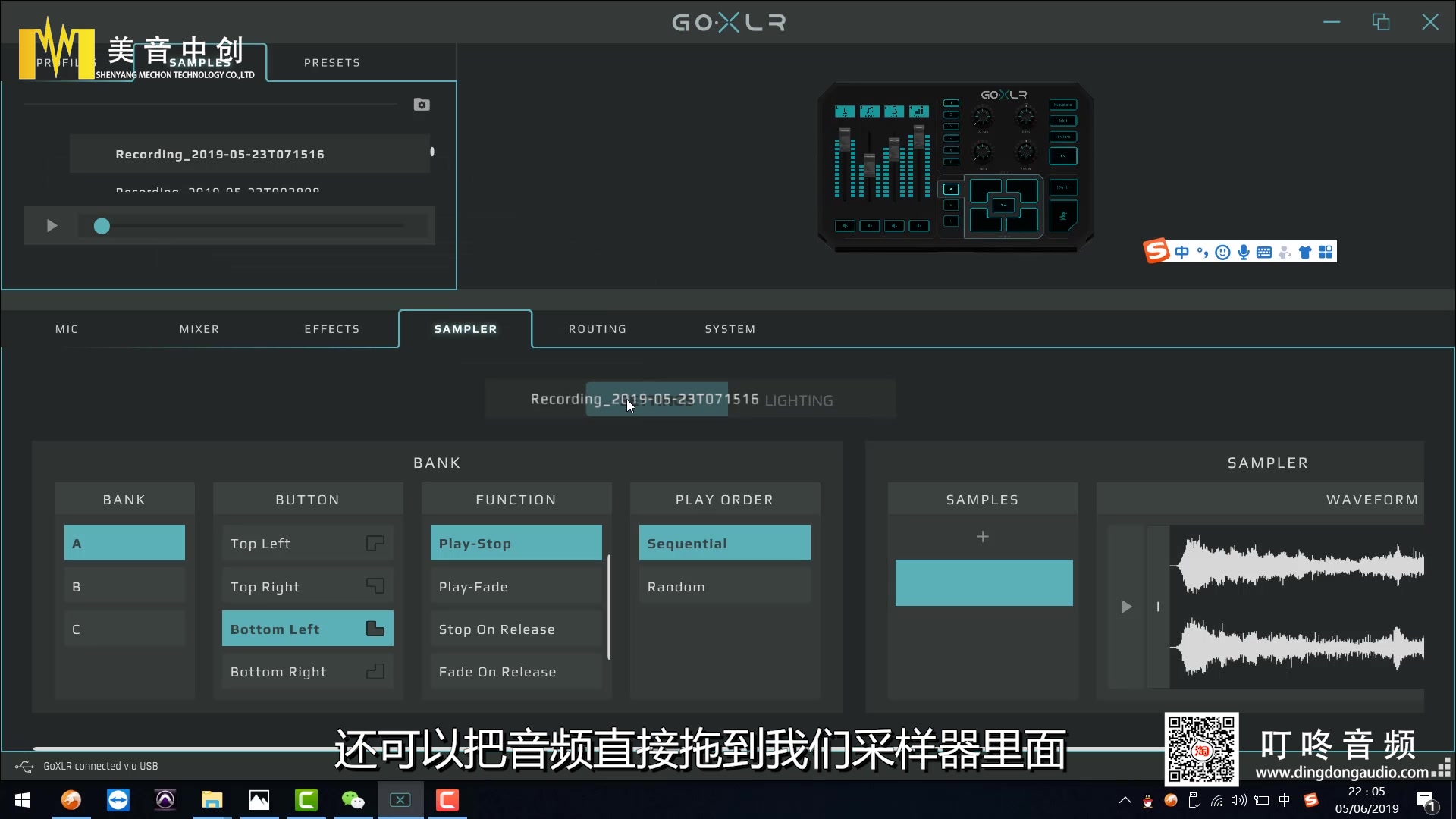1456x819 pixels.
Task: Select Recording_2019-05-23T071516 in the samples list
Action: [x=249, y=154]
